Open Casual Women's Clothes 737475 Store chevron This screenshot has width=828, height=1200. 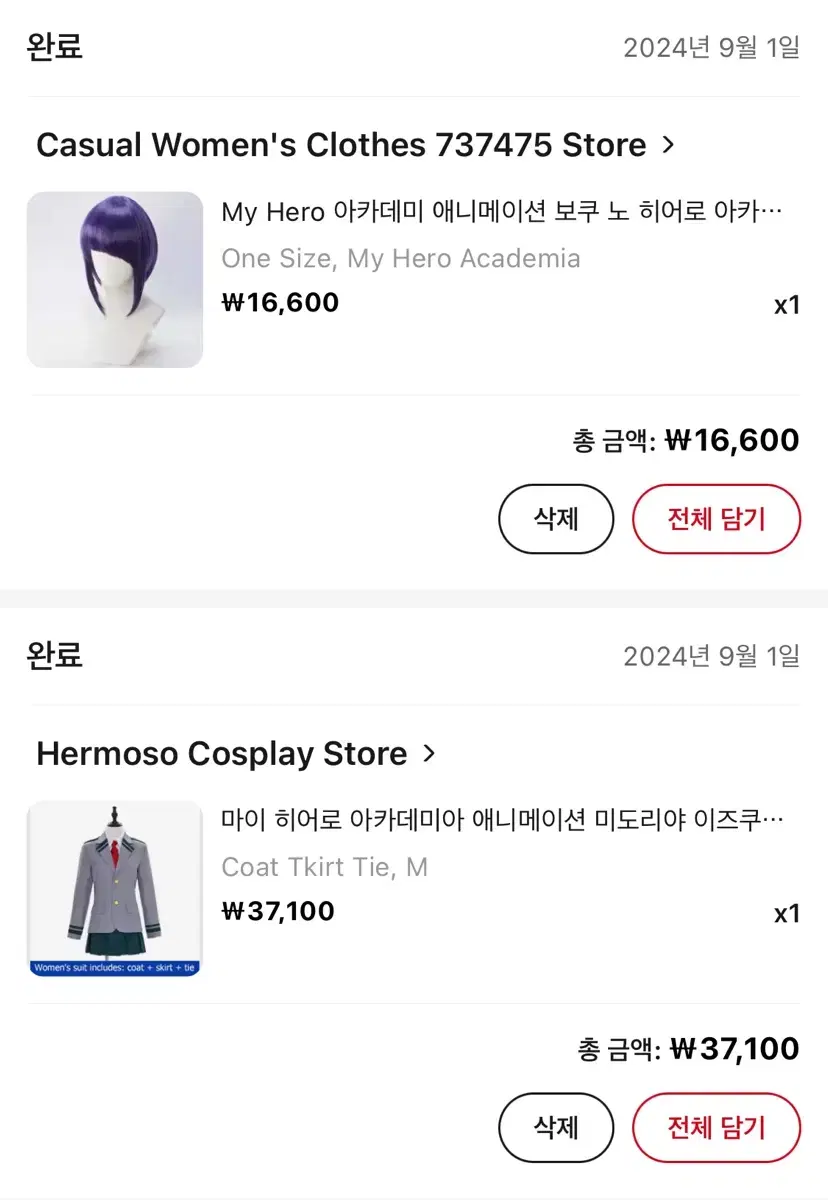[x=668, y=145]
